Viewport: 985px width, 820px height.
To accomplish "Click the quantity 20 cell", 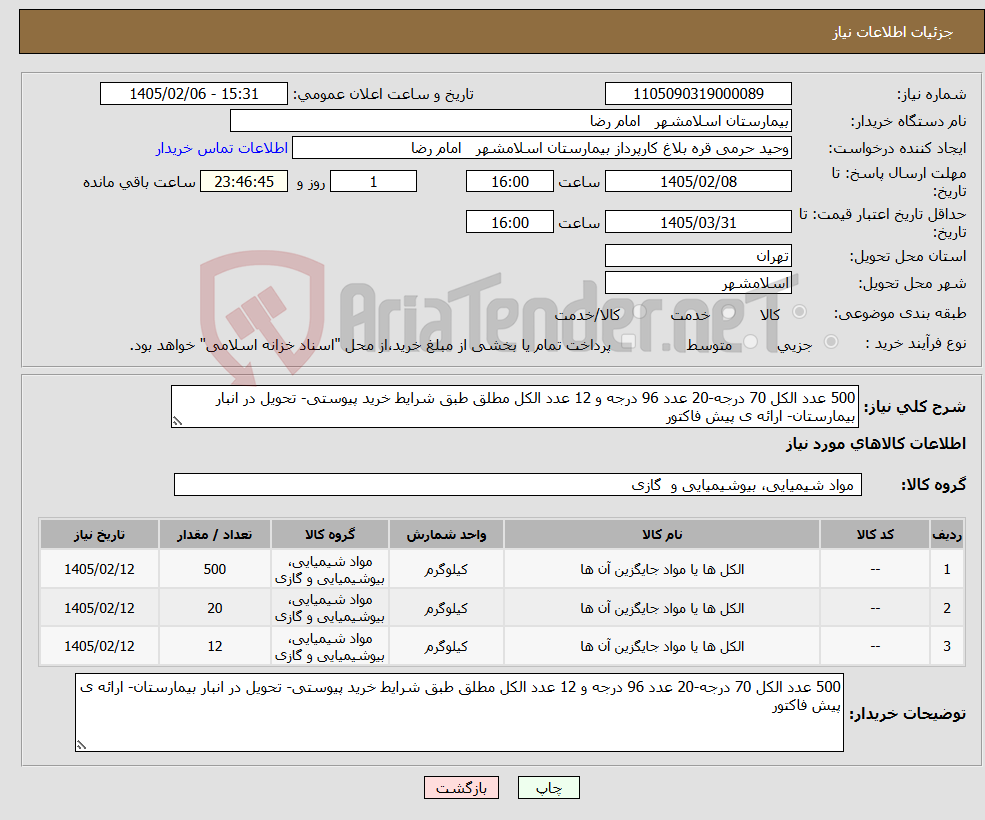I will [x=214, y=608].
